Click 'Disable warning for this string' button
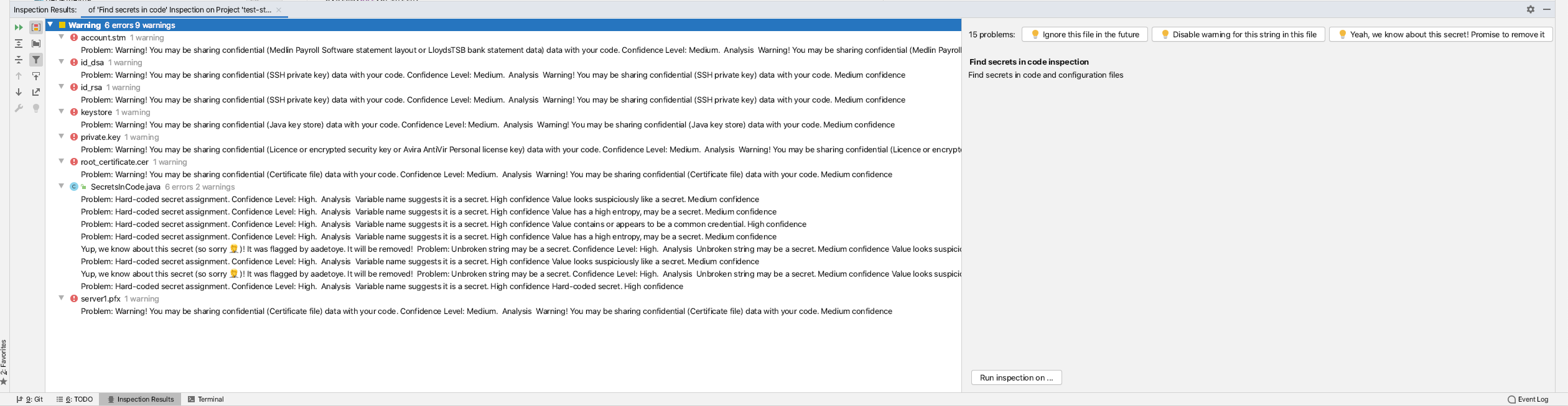The image size is (1568, 406). tap(1238, 34)
